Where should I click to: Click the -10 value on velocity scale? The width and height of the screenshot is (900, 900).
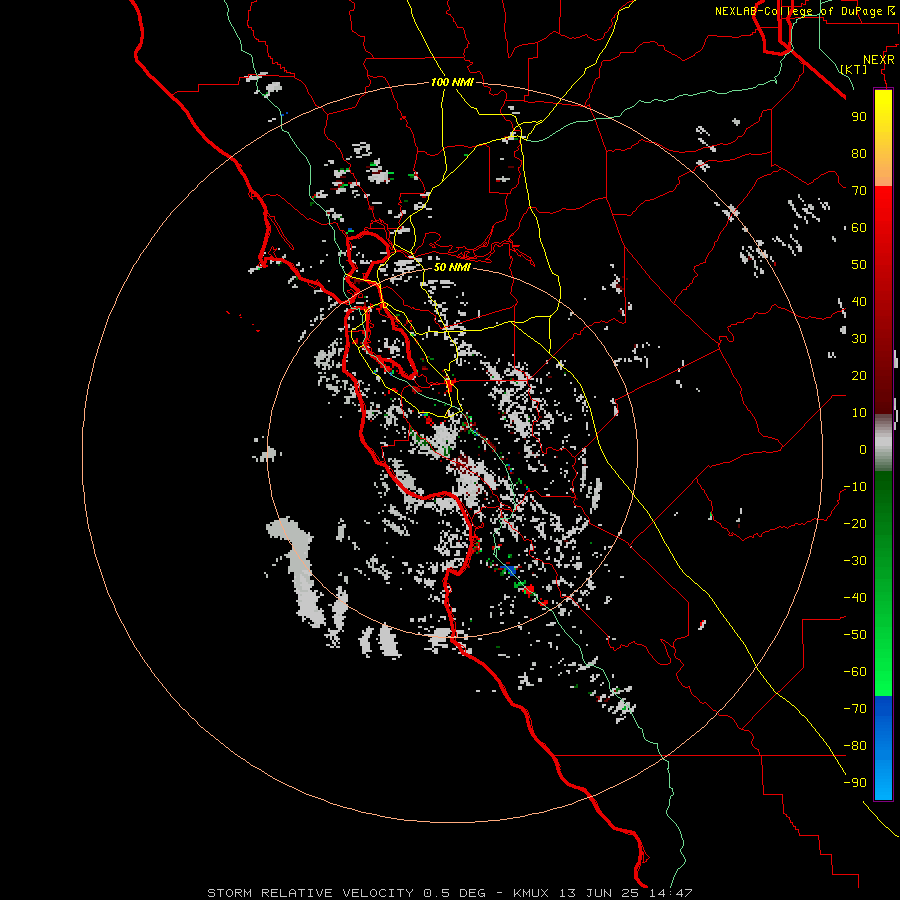point(855,487)
